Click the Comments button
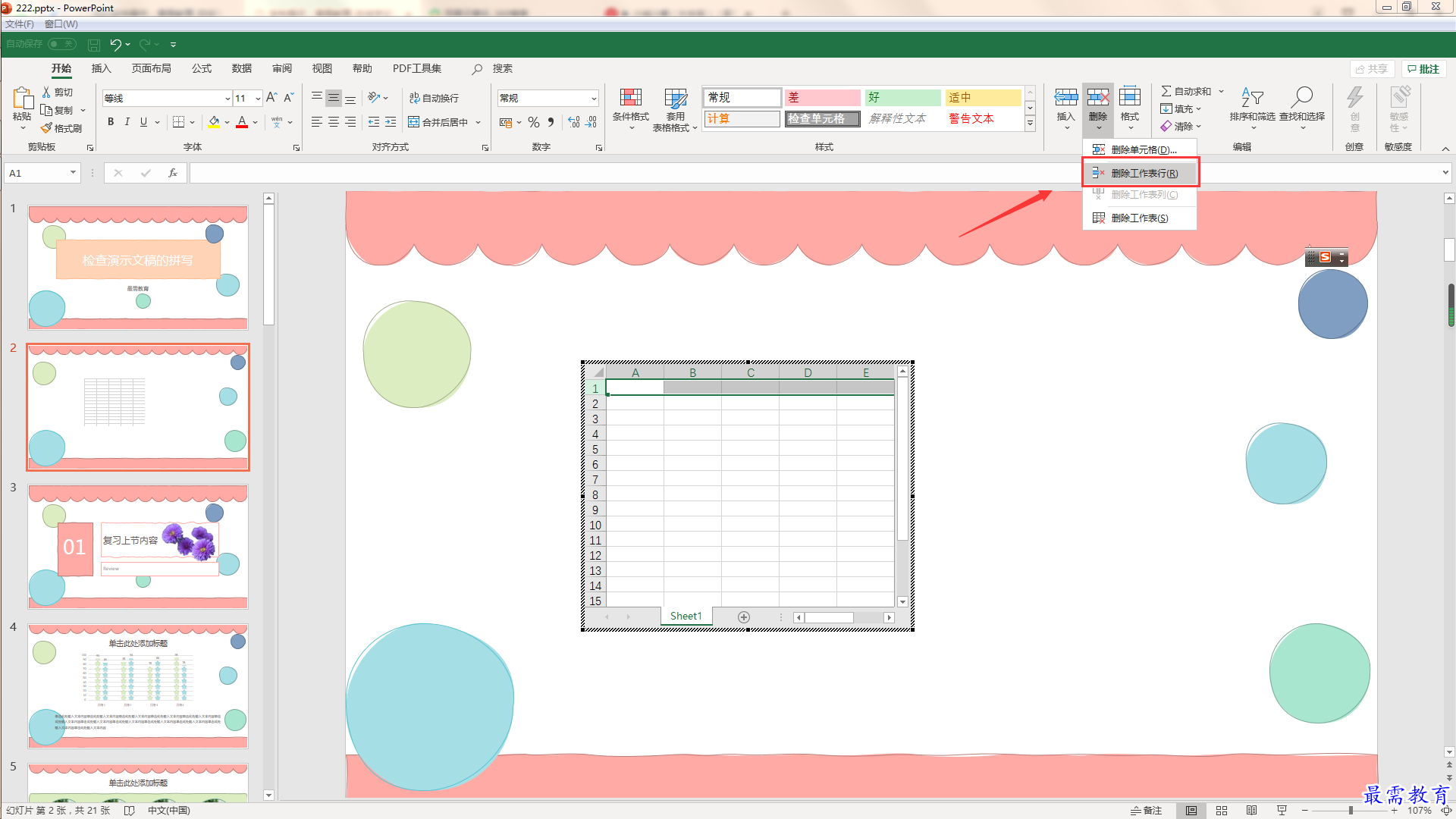This screenshot has width=1456, height=819. point(1423,69)
